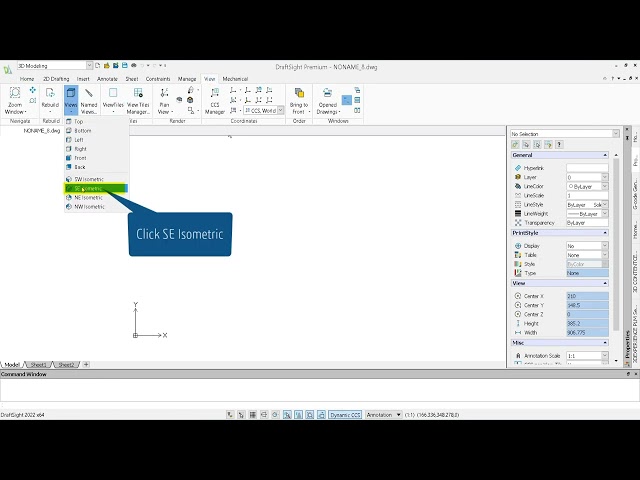Viewport: 640px width, 480px height.
Task: Click the ViewTiles button
Action: (x=113, y=100)
